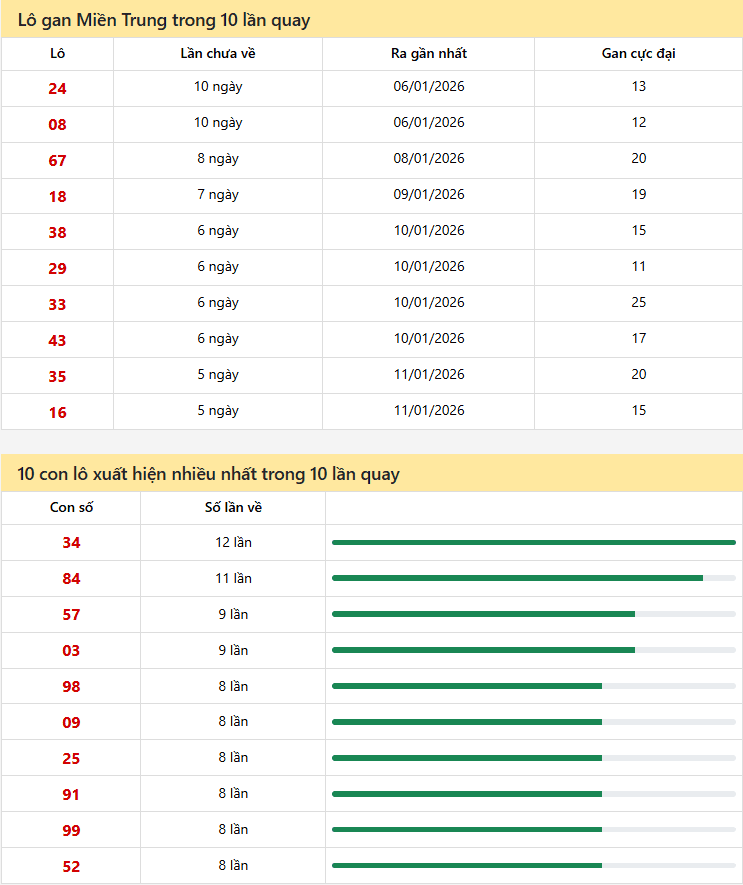743x885 pixels.
Task: Open red lô number 67
Action: (57, 160)
